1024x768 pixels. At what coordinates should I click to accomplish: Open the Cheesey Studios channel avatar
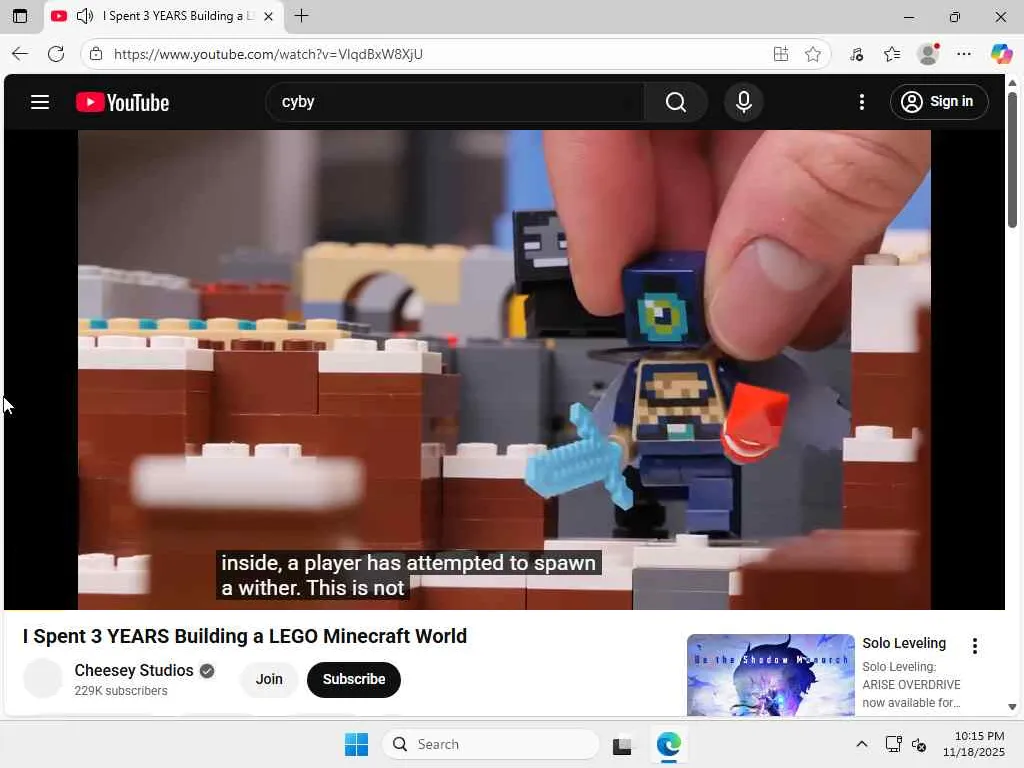pos(42,679)
